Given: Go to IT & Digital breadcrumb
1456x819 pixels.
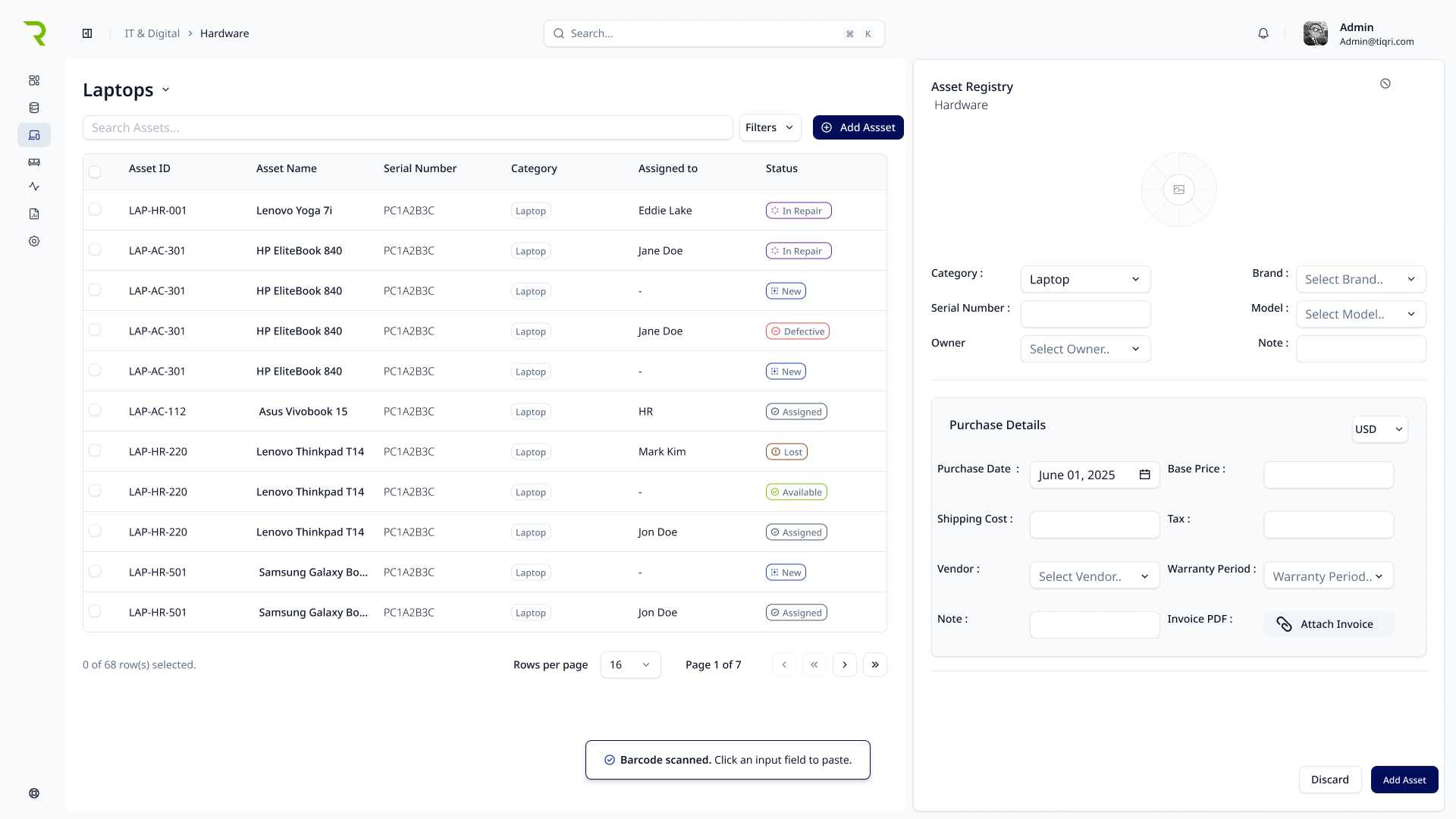Looking at the screenshot, I should click(x=152, y=33).
